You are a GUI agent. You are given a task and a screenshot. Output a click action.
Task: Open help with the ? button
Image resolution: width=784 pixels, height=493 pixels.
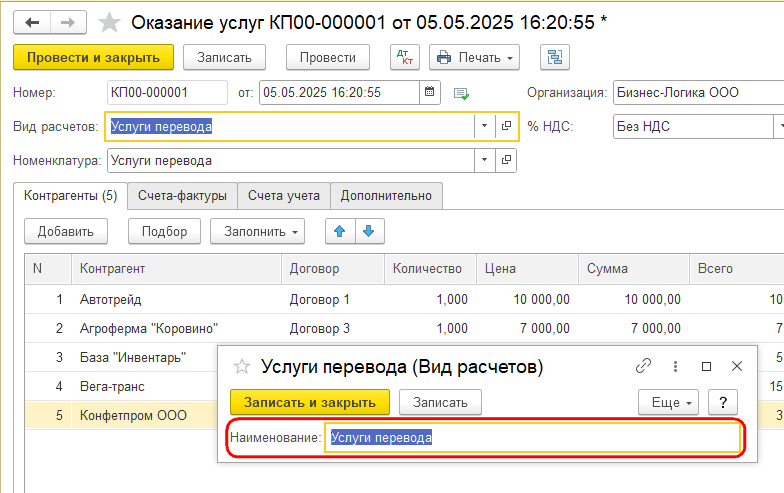722,402
